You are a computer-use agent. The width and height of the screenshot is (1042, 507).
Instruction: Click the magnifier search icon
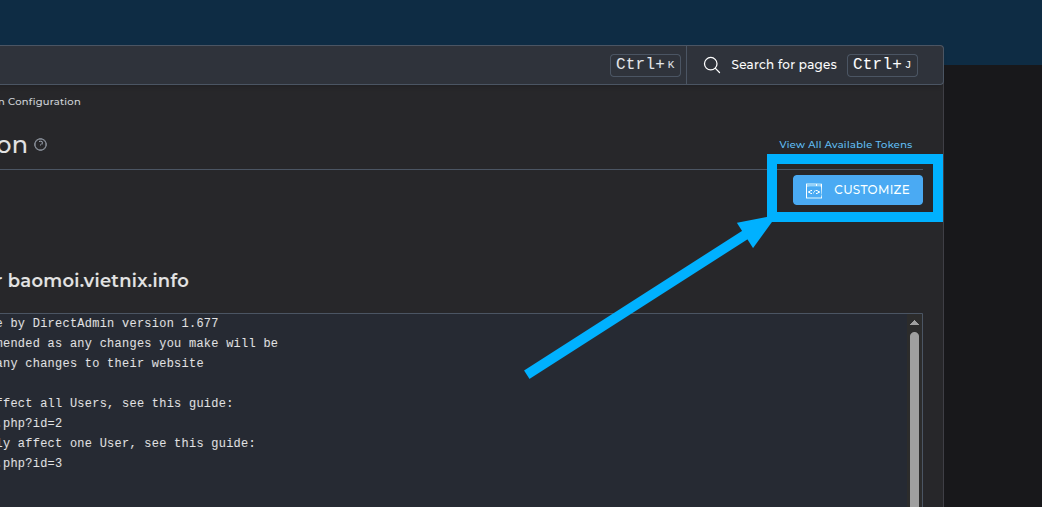712,65
